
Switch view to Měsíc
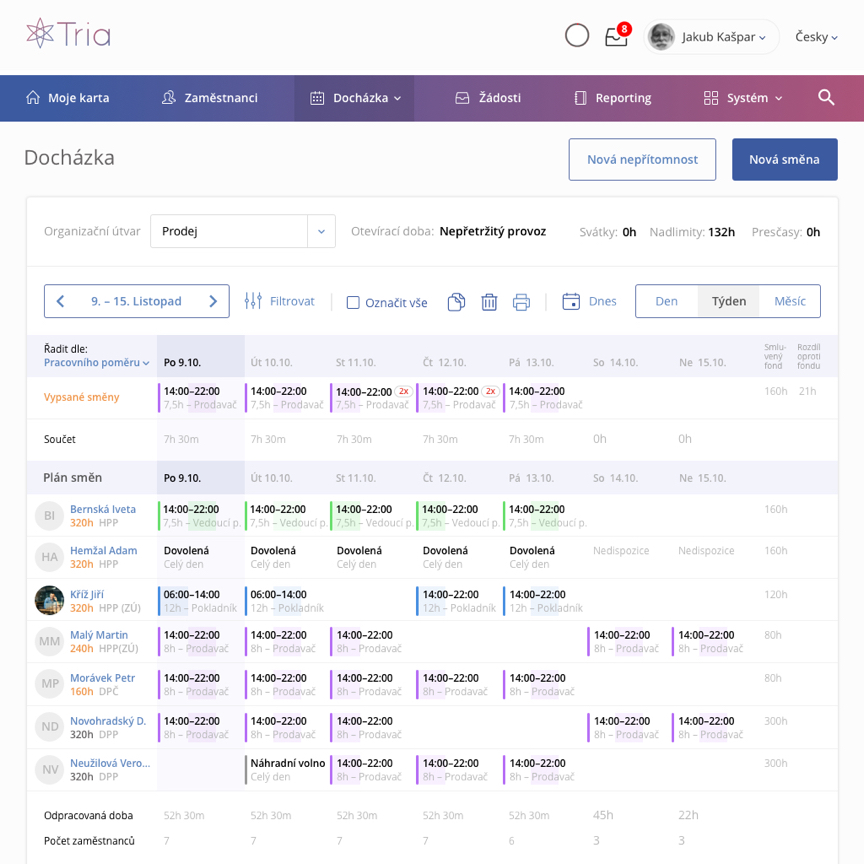(789, 301)
